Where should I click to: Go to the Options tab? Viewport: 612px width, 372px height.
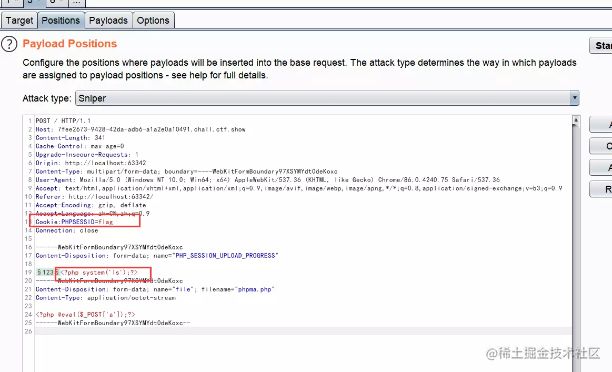coord(153,20)
